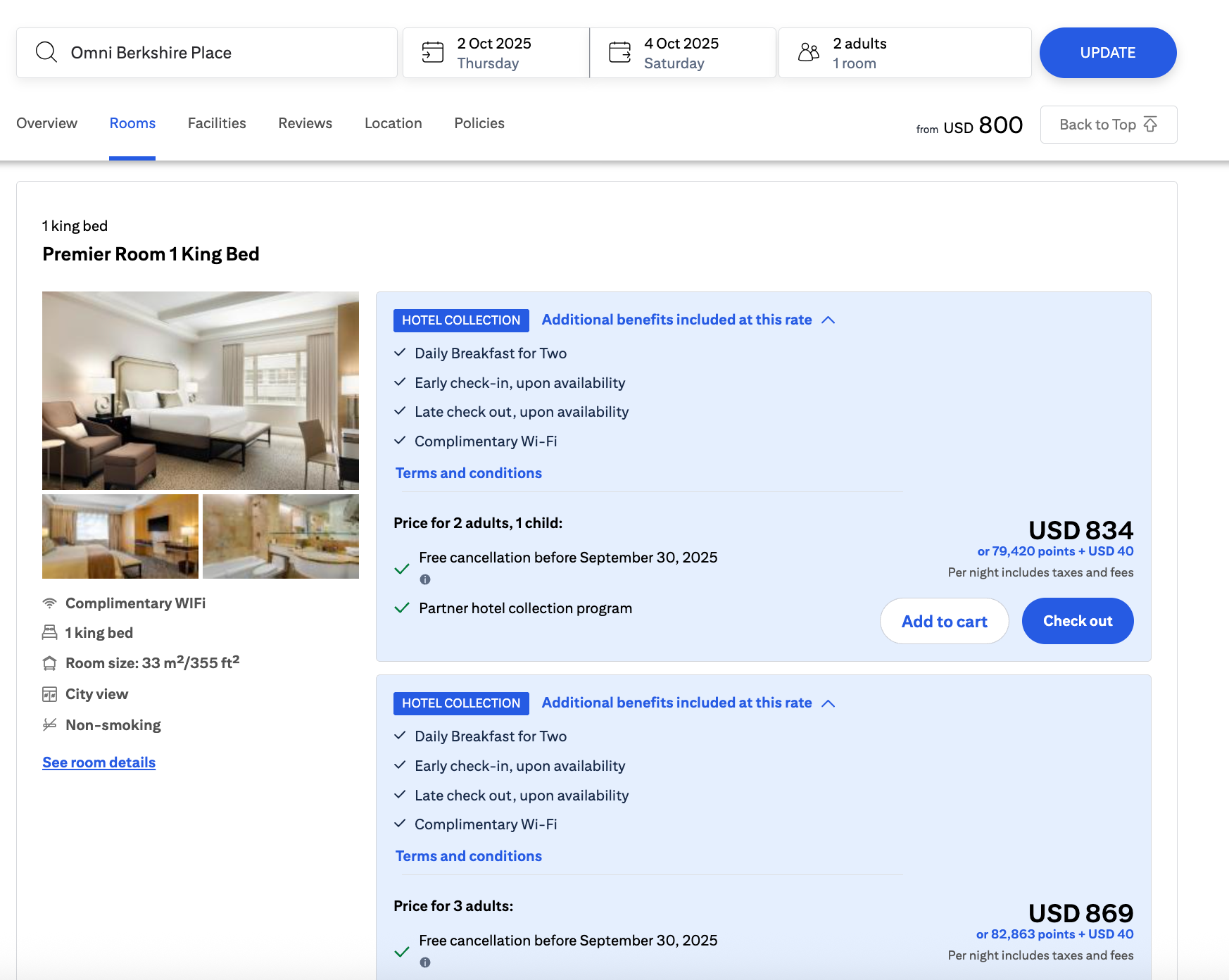The image size is (1229, 980).
Task: Click the City view icon
Action: tap(49, 694)
